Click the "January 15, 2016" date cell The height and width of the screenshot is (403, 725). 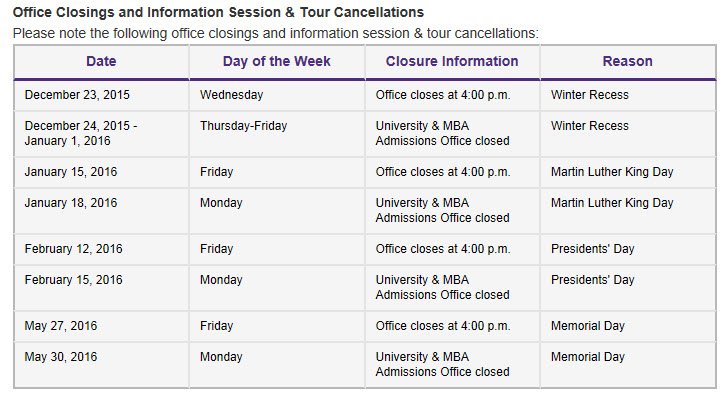tap(70, 172)
